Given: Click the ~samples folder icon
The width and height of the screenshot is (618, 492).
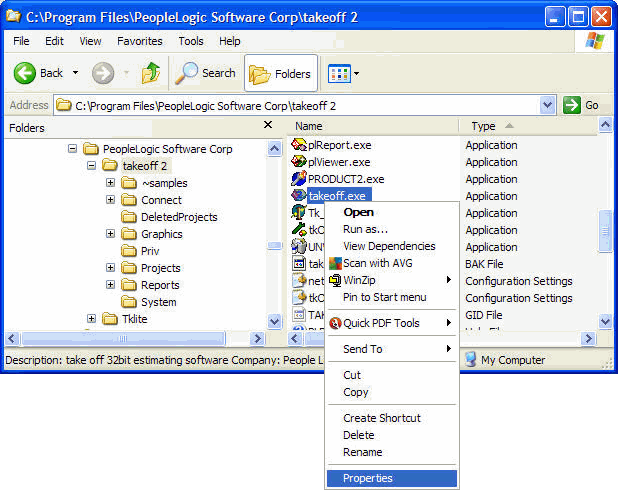Looking at the screenshot, I should [x=129, y=183].
